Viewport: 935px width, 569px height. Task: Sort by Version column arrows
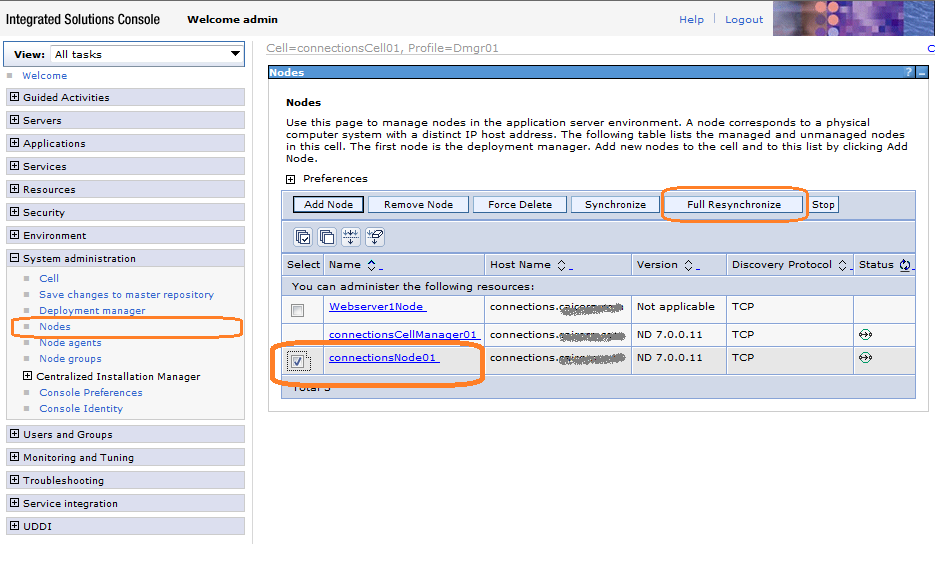tap(688, 265)
